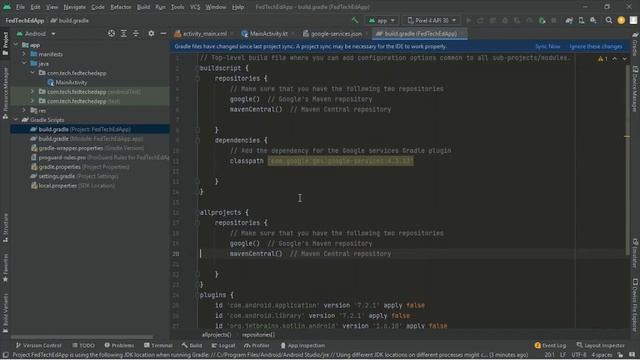
Task: Expand the res folder
Action: coord(24,110)
